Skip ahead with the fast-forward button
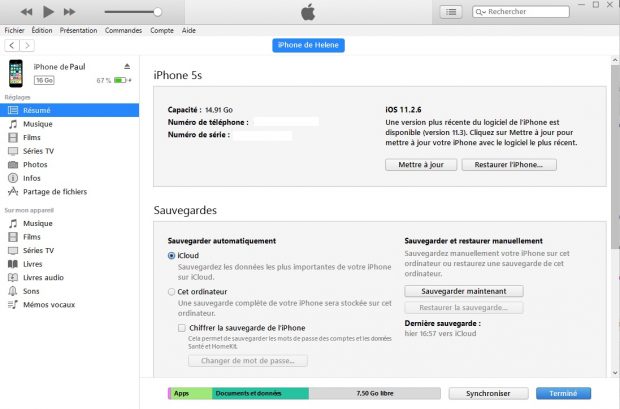The height and width of the screenshot is (409, 620). (x=69, y=12)
